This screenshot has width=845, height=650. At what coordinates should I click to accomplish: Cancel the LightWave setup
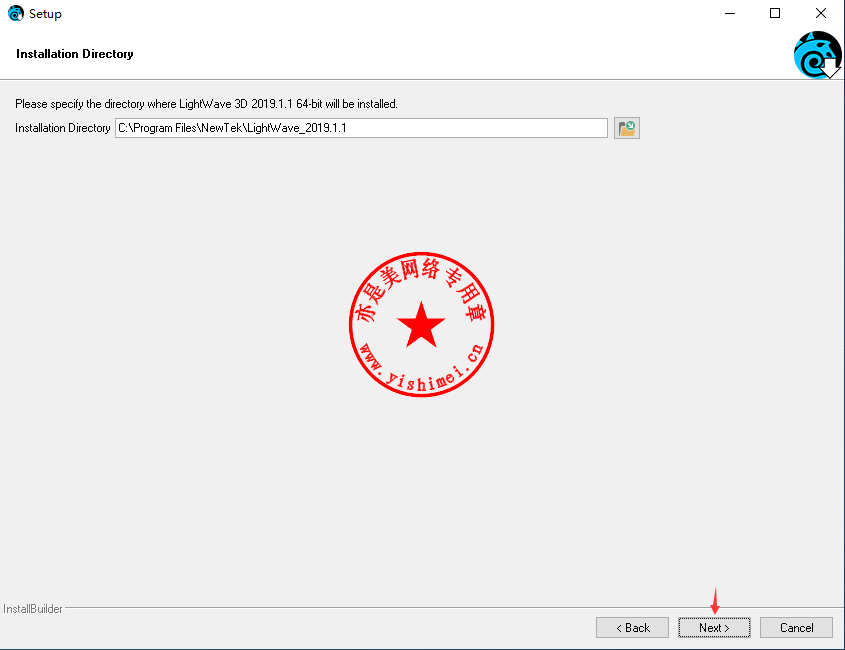pyautogui.click(x=796, y=628)
